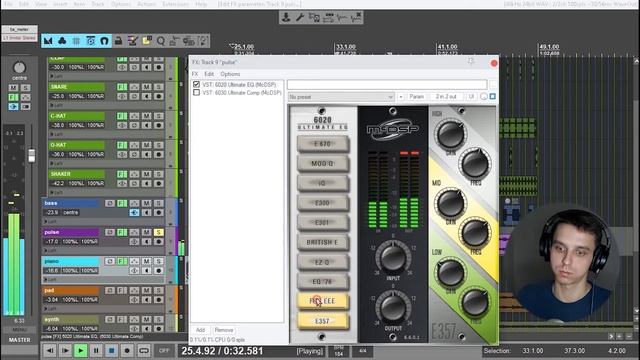Open the No preset dropdown
Image resolution: width=640 pixels, height=360 pixels.
pyautogui.click(x=341, y=97)
